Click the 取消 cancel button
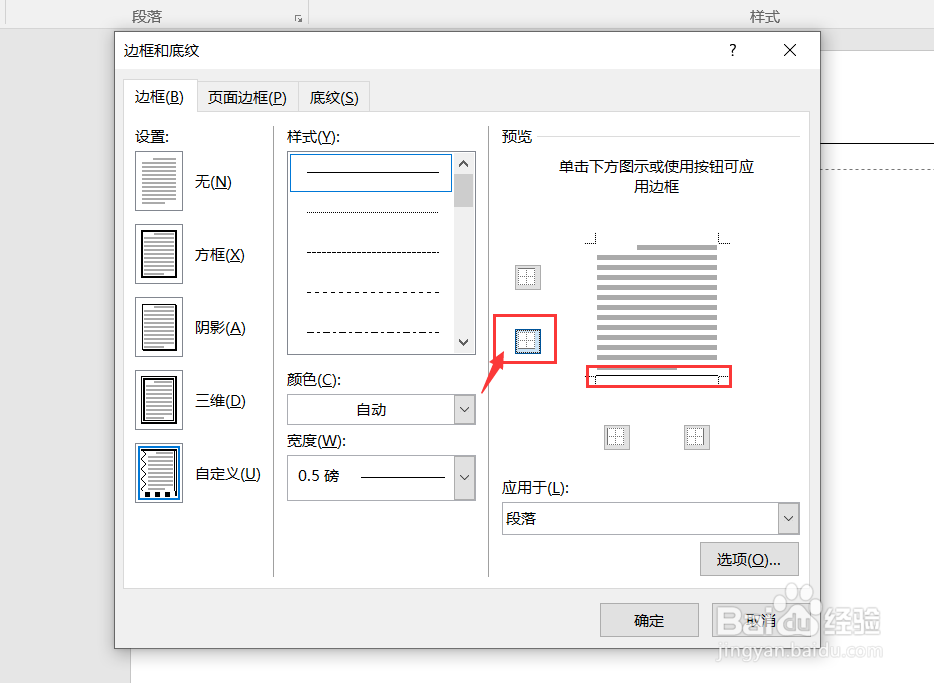This screenshot has height=683, width=934. coord(761,620)
